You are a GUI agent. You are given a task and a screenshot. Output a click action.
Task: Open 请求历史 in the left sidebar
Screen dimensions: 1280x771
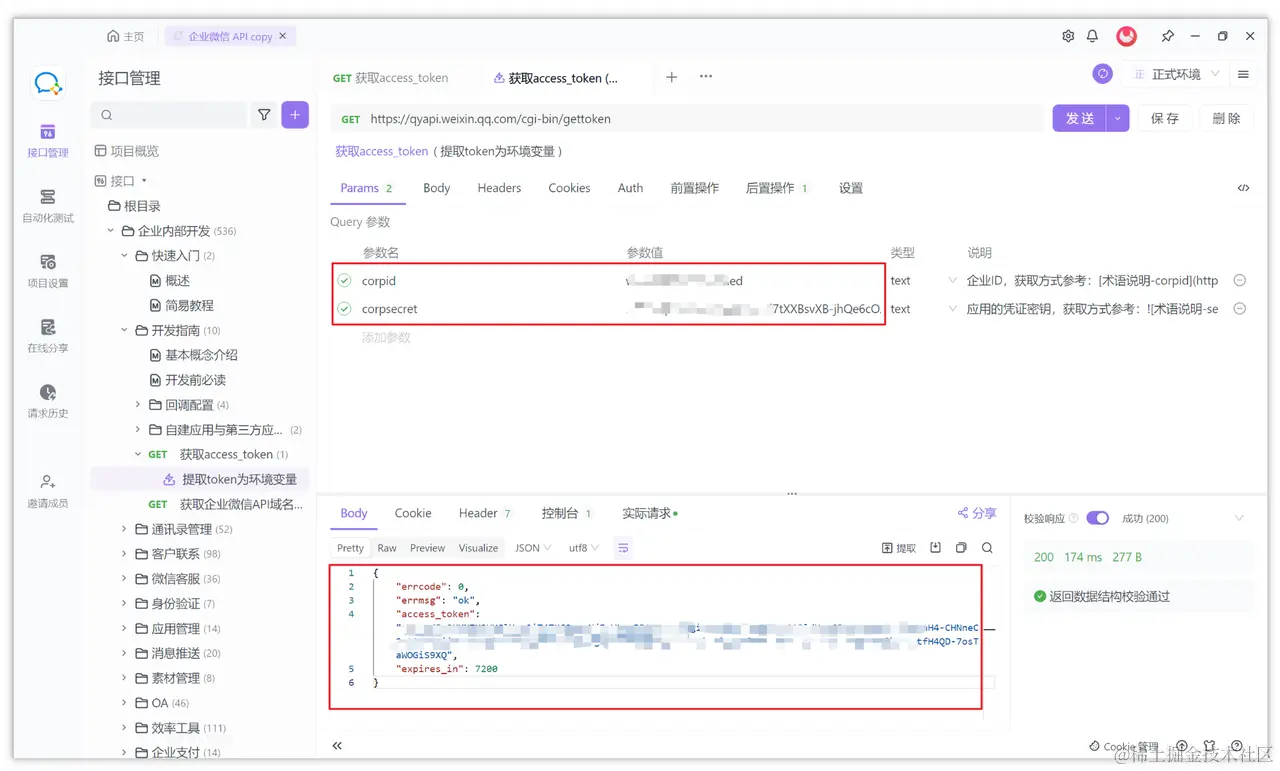[47, 401]
